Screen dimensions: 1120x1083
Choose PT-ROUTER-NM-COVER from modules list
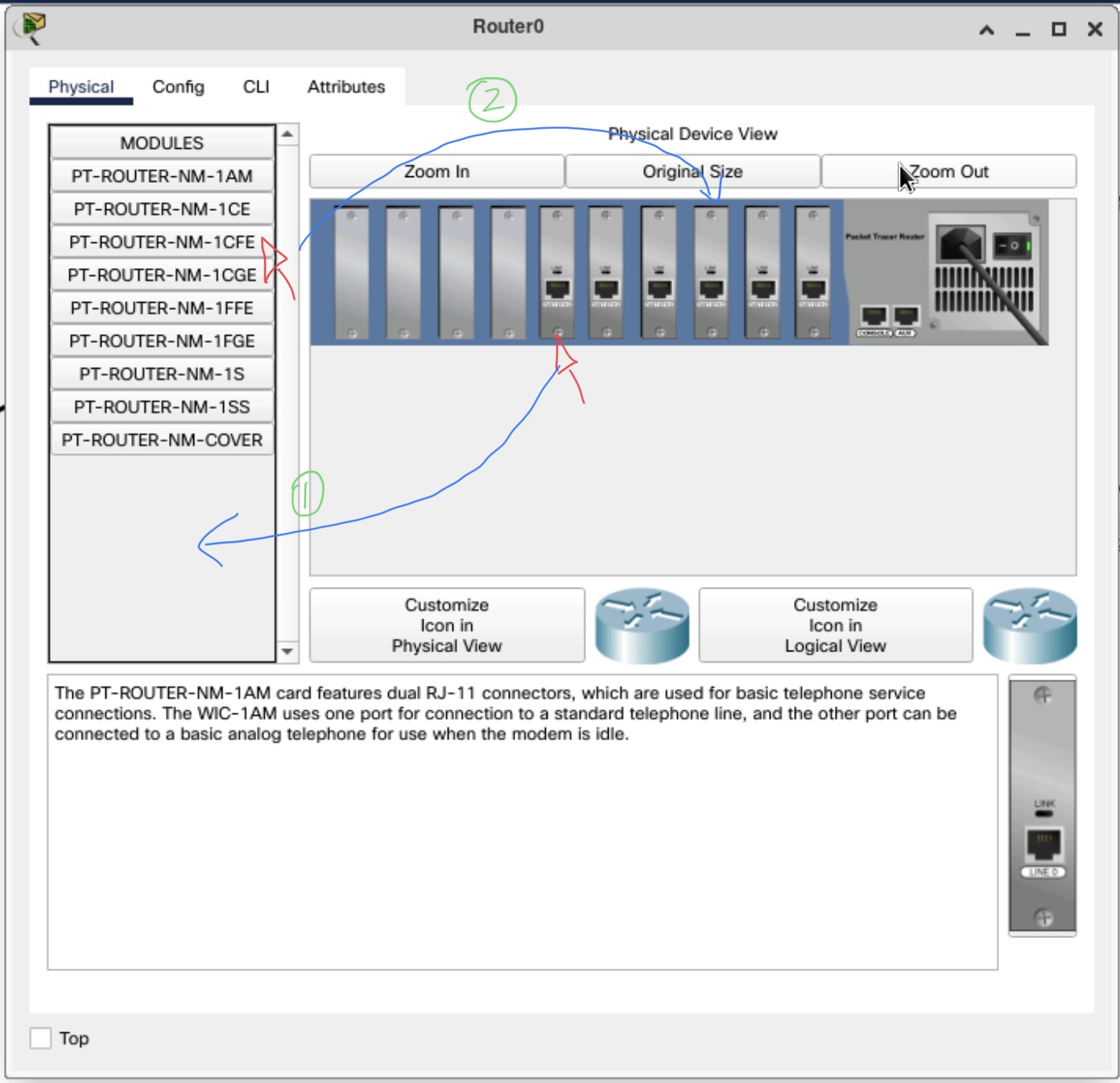pyautogui.click(x=162, y=440)
